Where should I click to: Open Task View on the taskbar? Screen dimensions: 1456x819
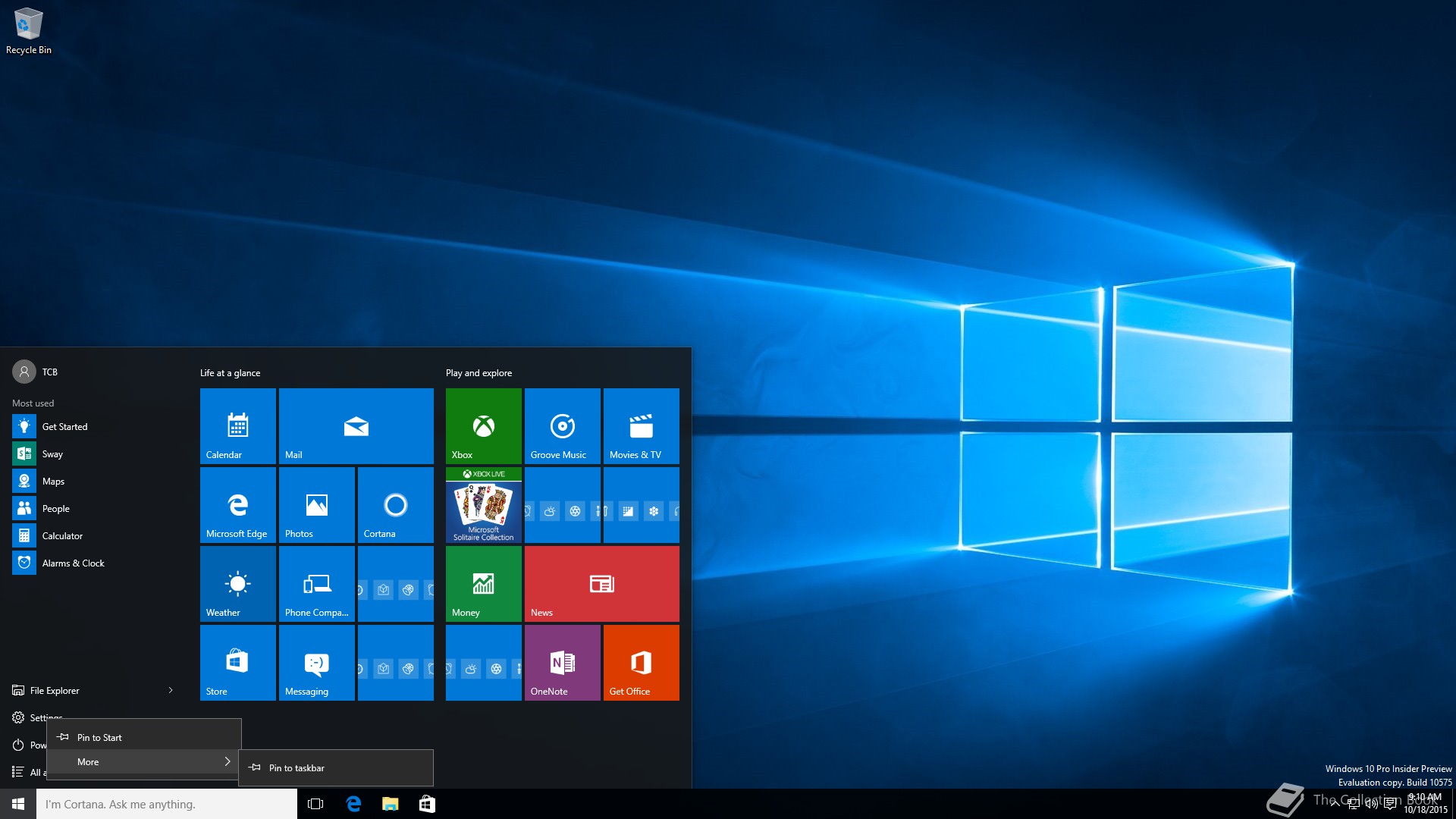pyautogui.click(x=315, y=804)
